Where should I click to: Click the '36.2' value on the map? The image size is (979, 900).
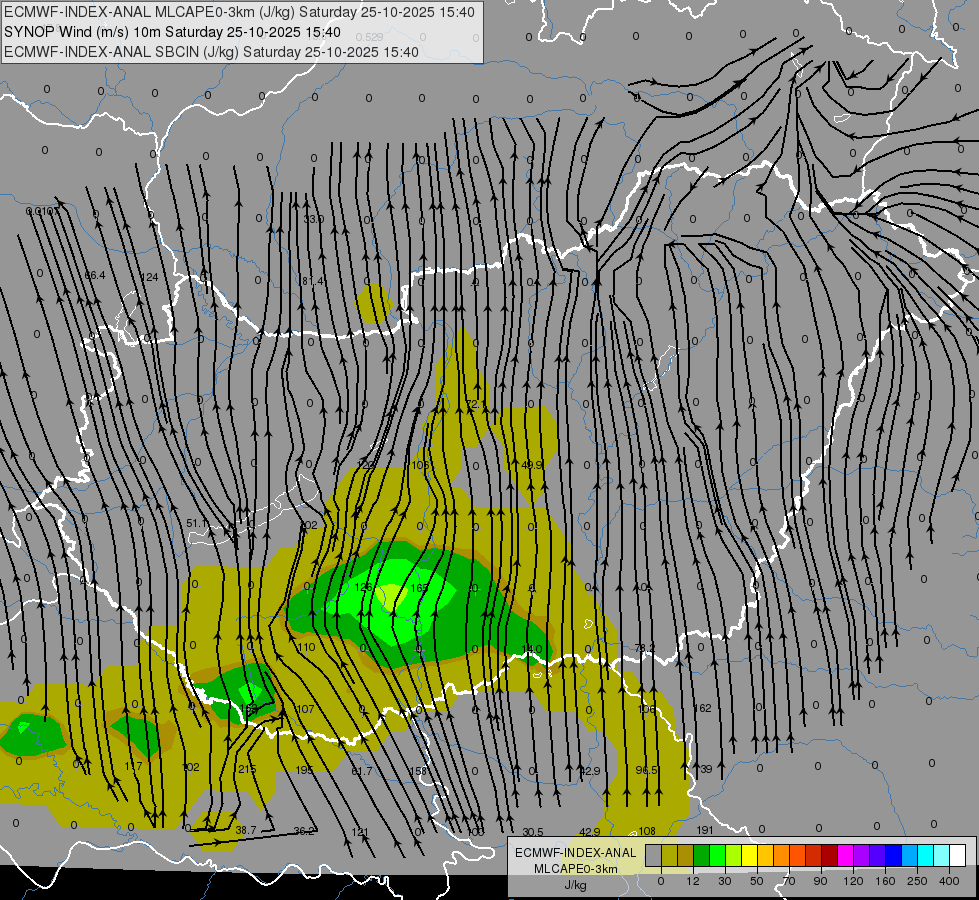[x=305, y=831]
